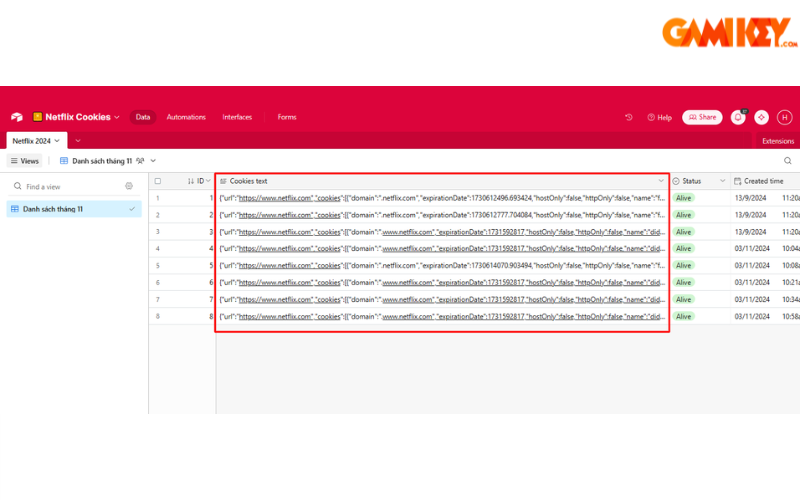Select row number 6
The width and height of the screenshot is (800, 500).
(x=158, y=282)
